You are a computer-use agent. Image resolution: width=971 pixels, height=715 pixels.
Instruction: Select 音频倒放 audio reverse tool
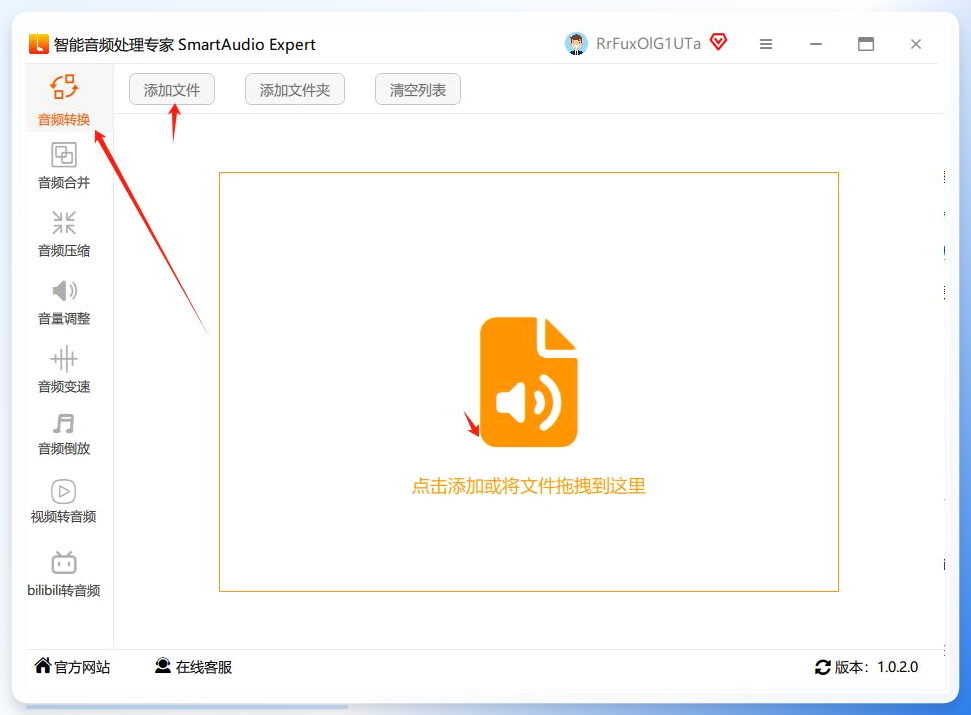[64, 435]
